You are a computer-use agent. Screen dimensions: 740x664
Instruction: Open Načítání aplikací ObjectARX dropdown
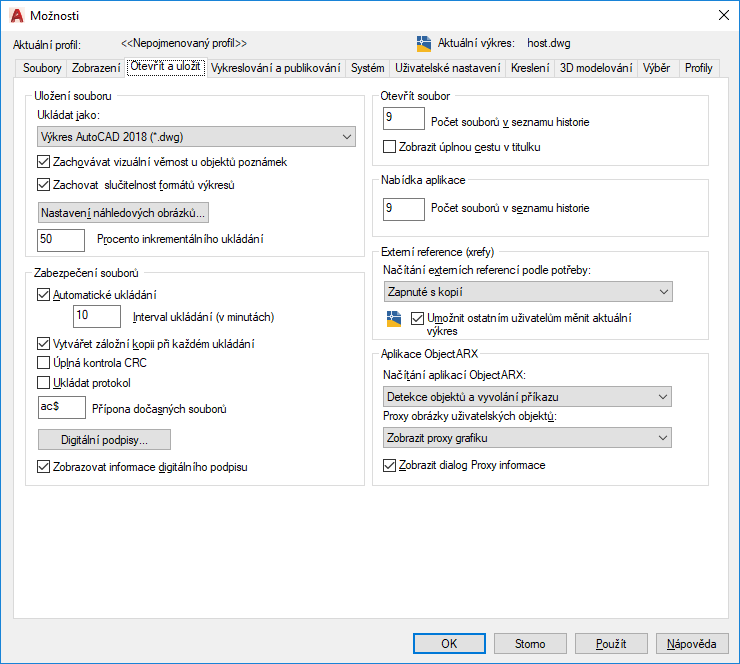tap(528, 397)
